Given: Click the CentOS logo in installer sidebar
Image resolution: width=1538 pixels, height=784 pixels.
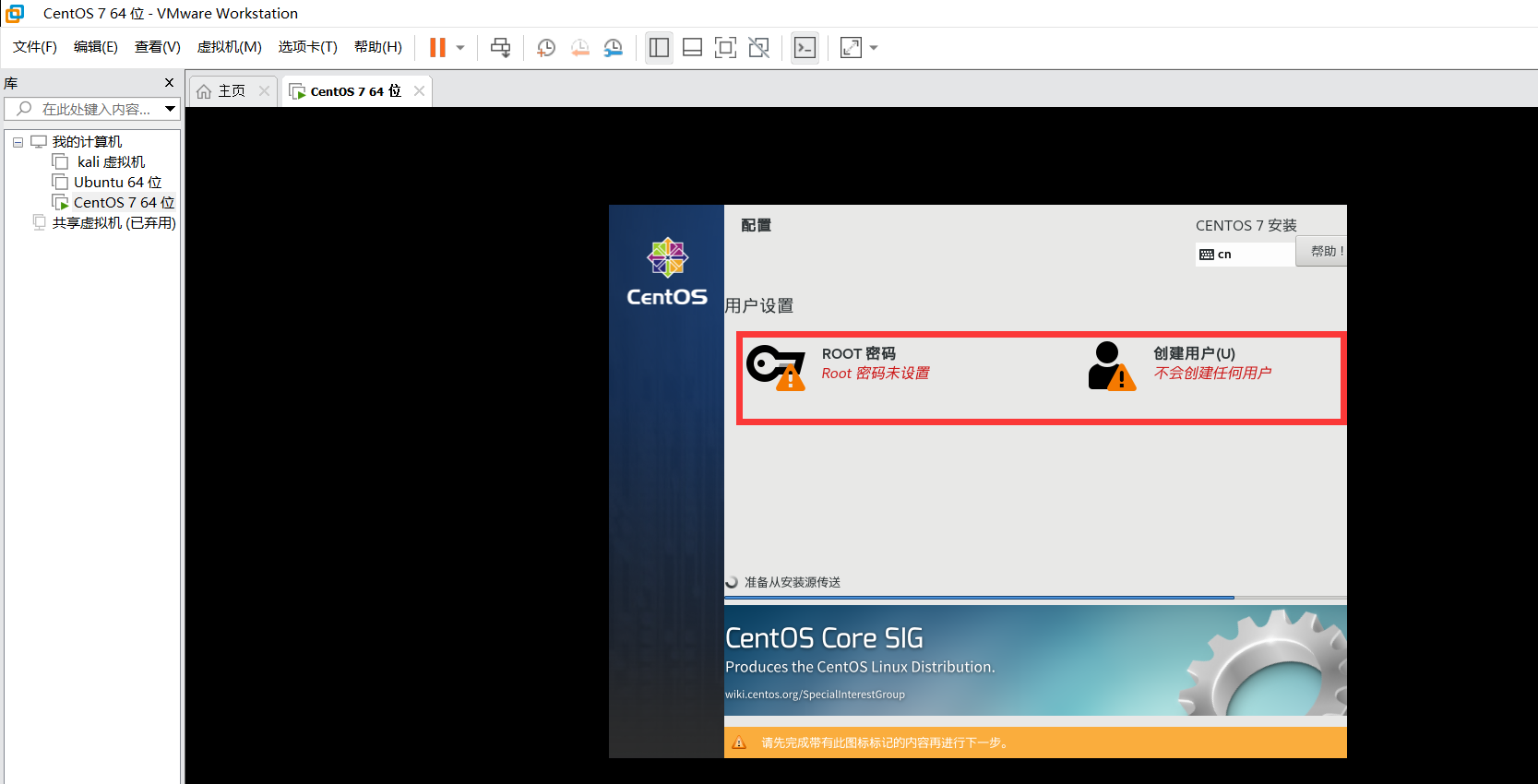Looking at the screenshot, I should coord(667,272).
